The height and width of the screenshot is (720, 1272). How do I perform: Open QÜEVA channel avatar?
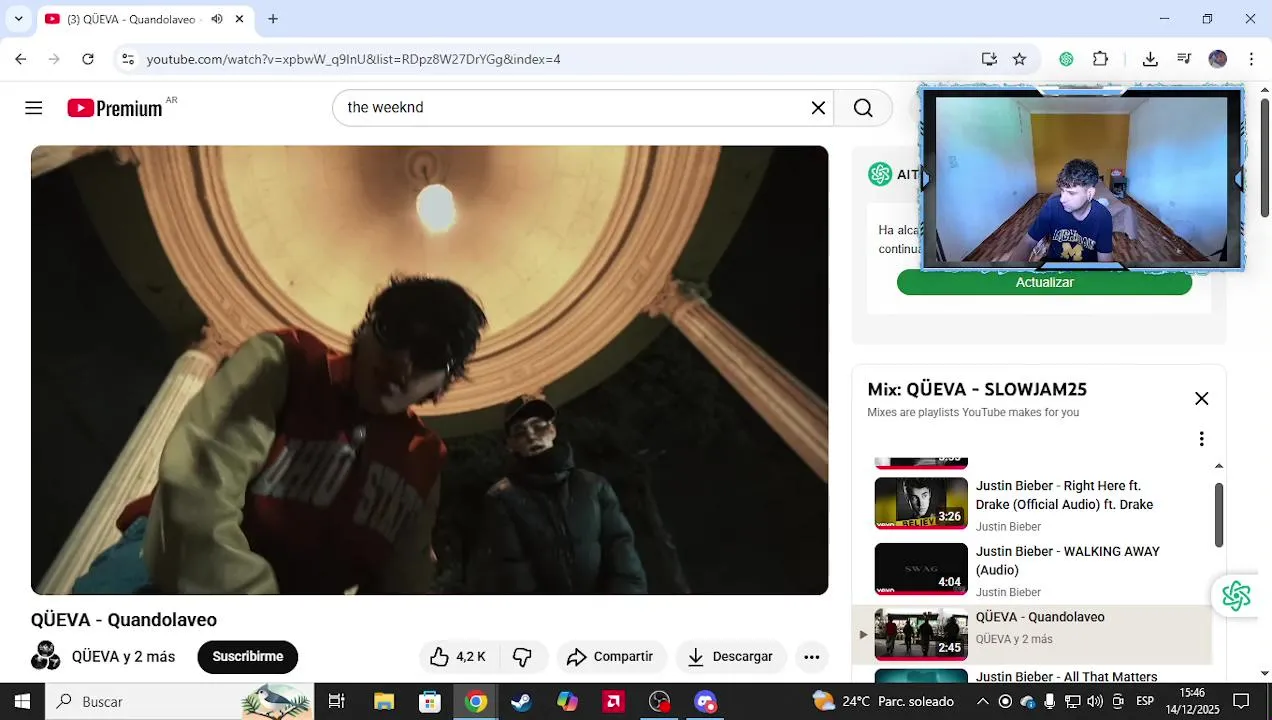coord(46,656)
